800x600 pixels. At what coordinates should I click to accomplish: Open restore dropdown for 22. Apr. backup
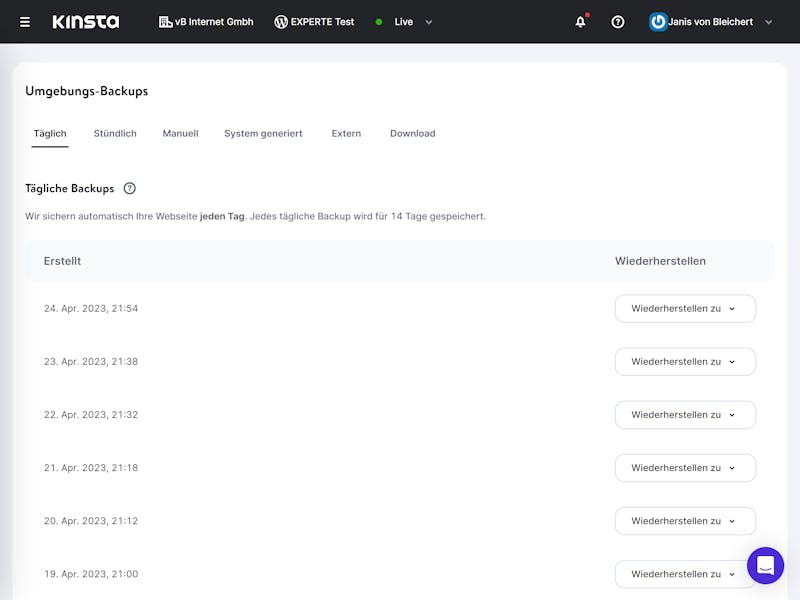point(684,415)
